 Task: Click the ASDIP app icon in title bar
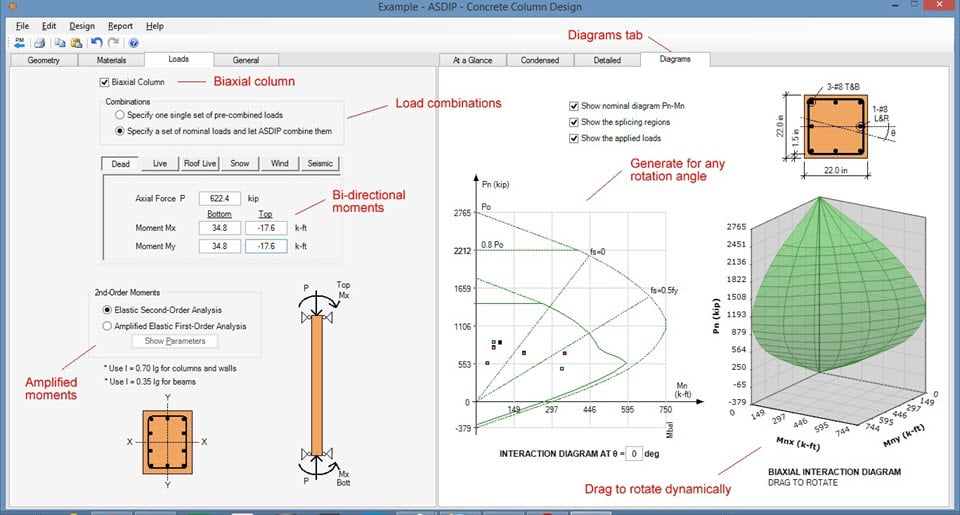(x=12, y=6)
